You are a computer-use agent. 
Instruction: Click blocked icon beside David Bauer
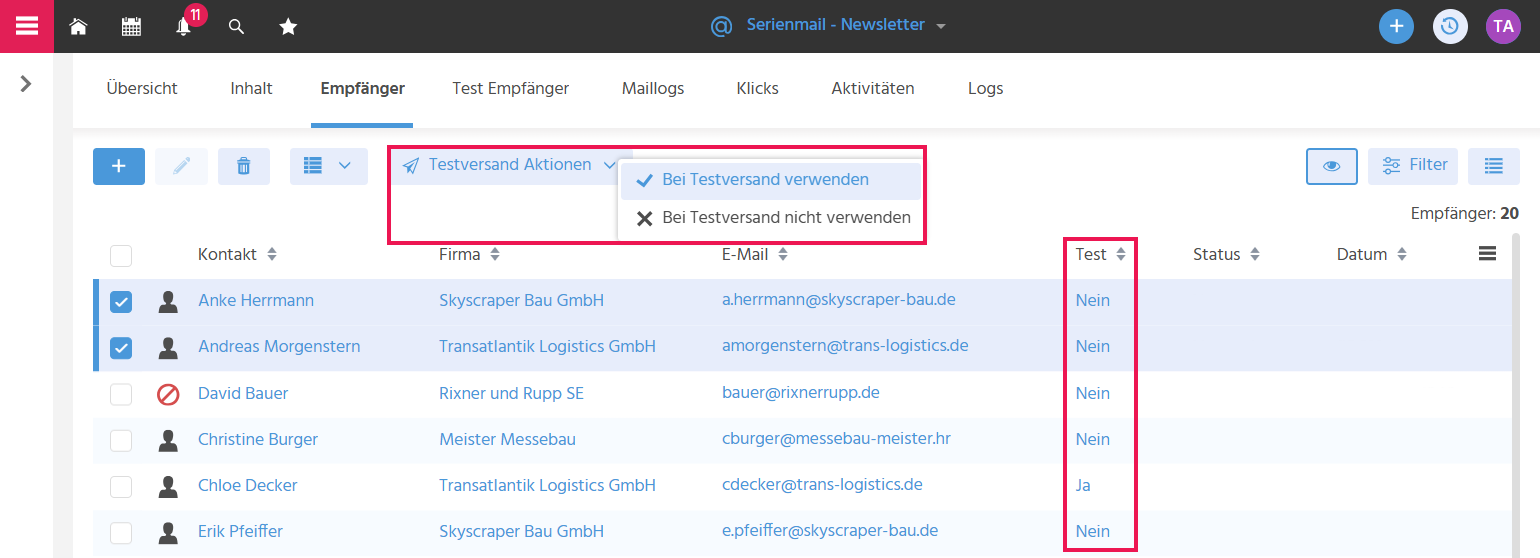tap(168, 394)
